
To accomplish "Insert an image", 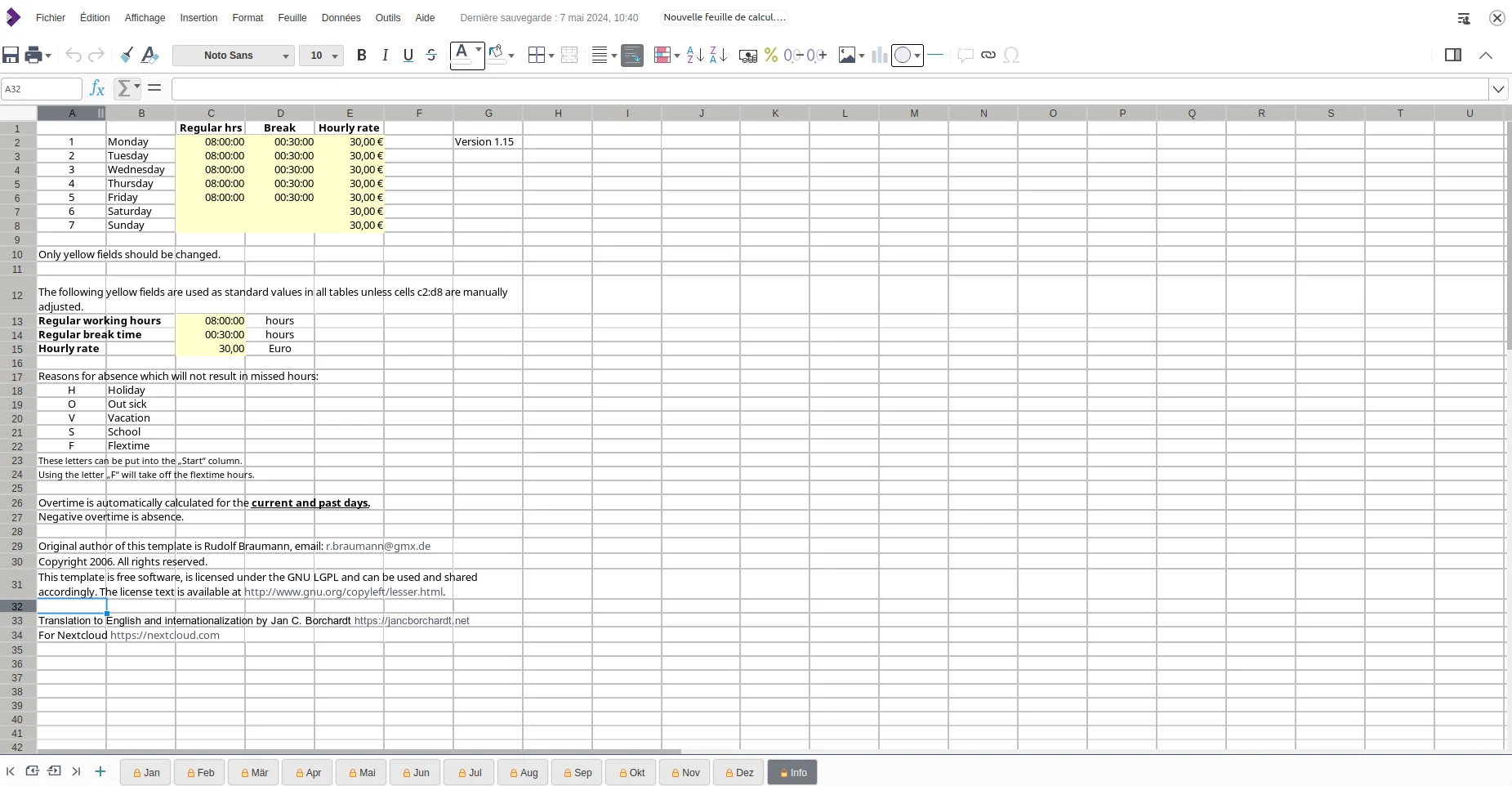I will pyautogui.click(x=847, y=56).
